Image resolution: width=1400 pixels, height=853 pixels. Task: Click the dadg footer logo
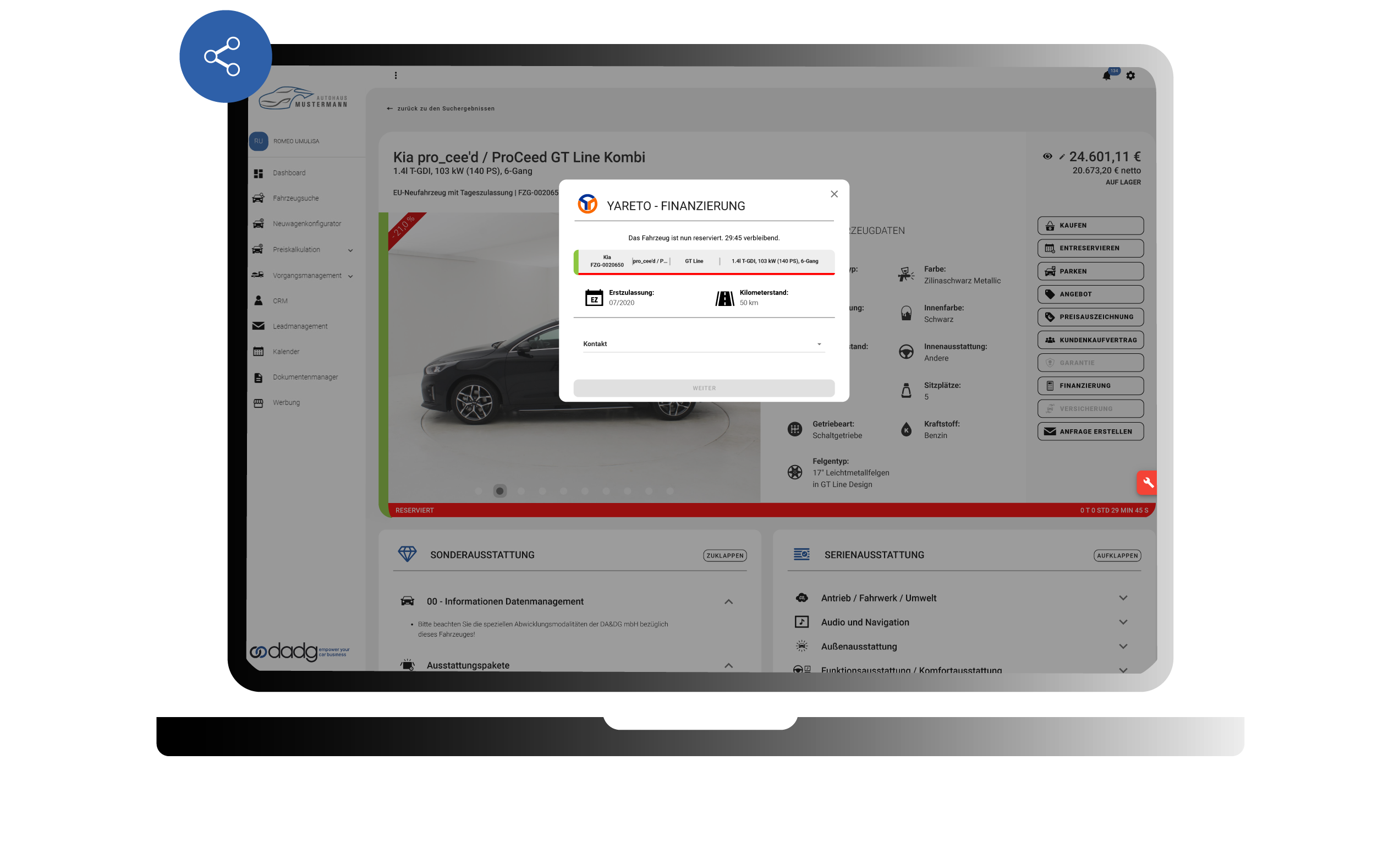click(x=300, y=652)
